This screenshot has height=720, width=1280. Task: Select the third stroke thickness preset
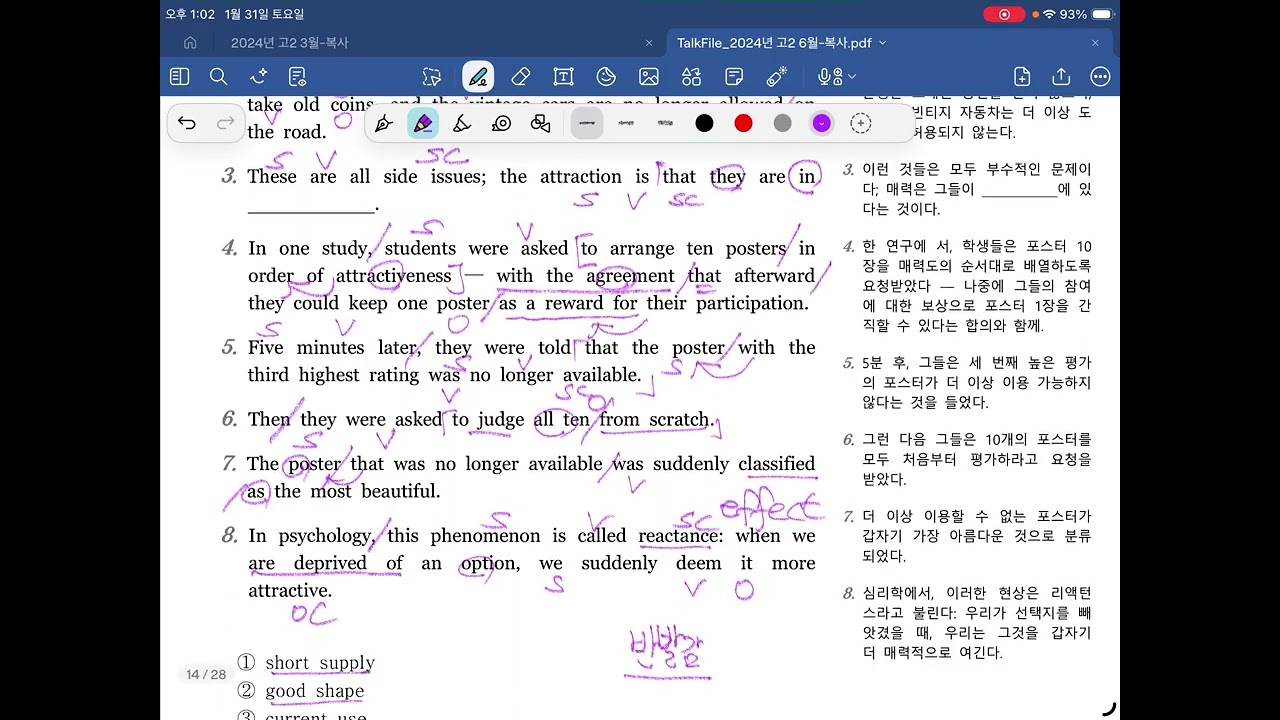click(666, 123)
